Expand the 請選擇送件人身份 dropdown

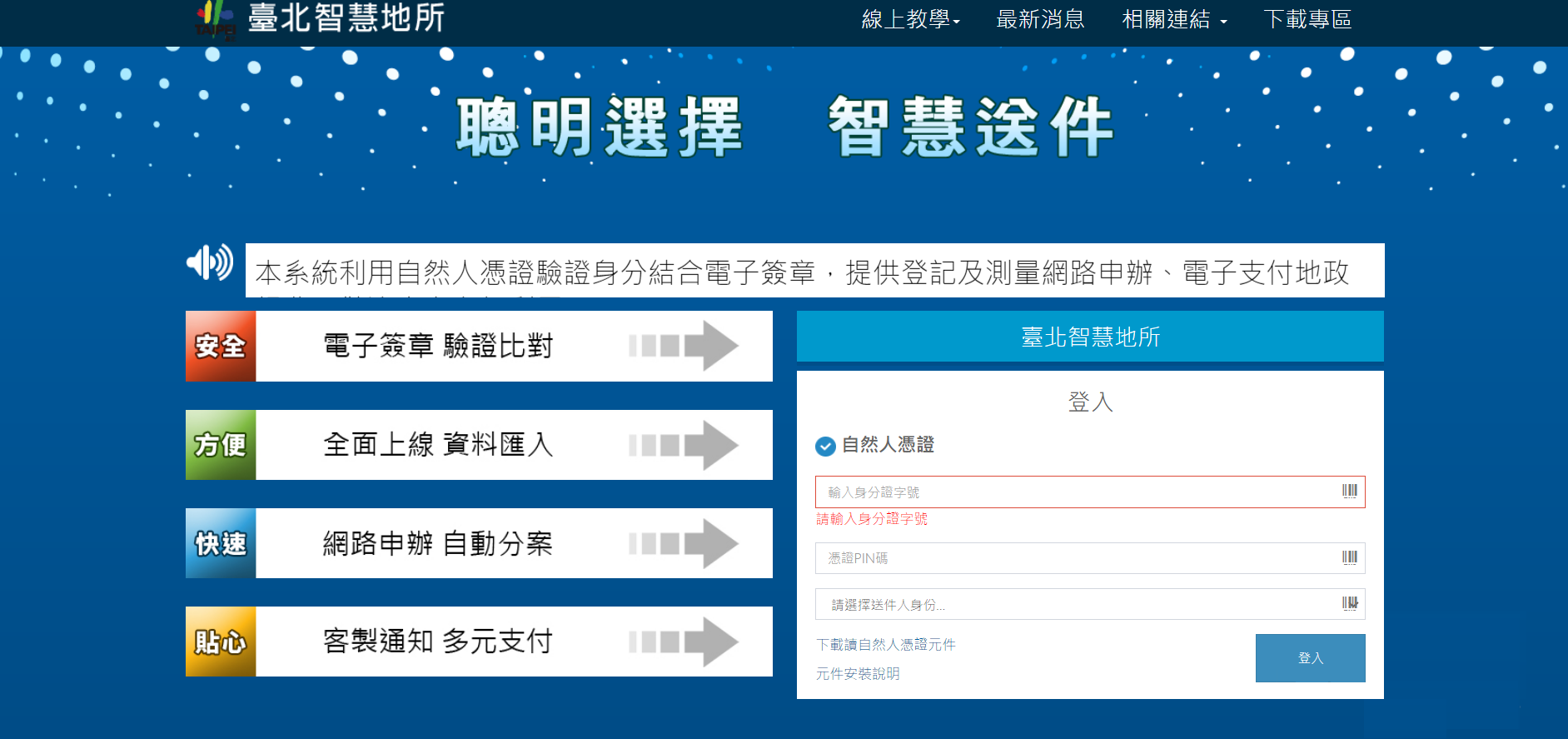(1090, 604)
